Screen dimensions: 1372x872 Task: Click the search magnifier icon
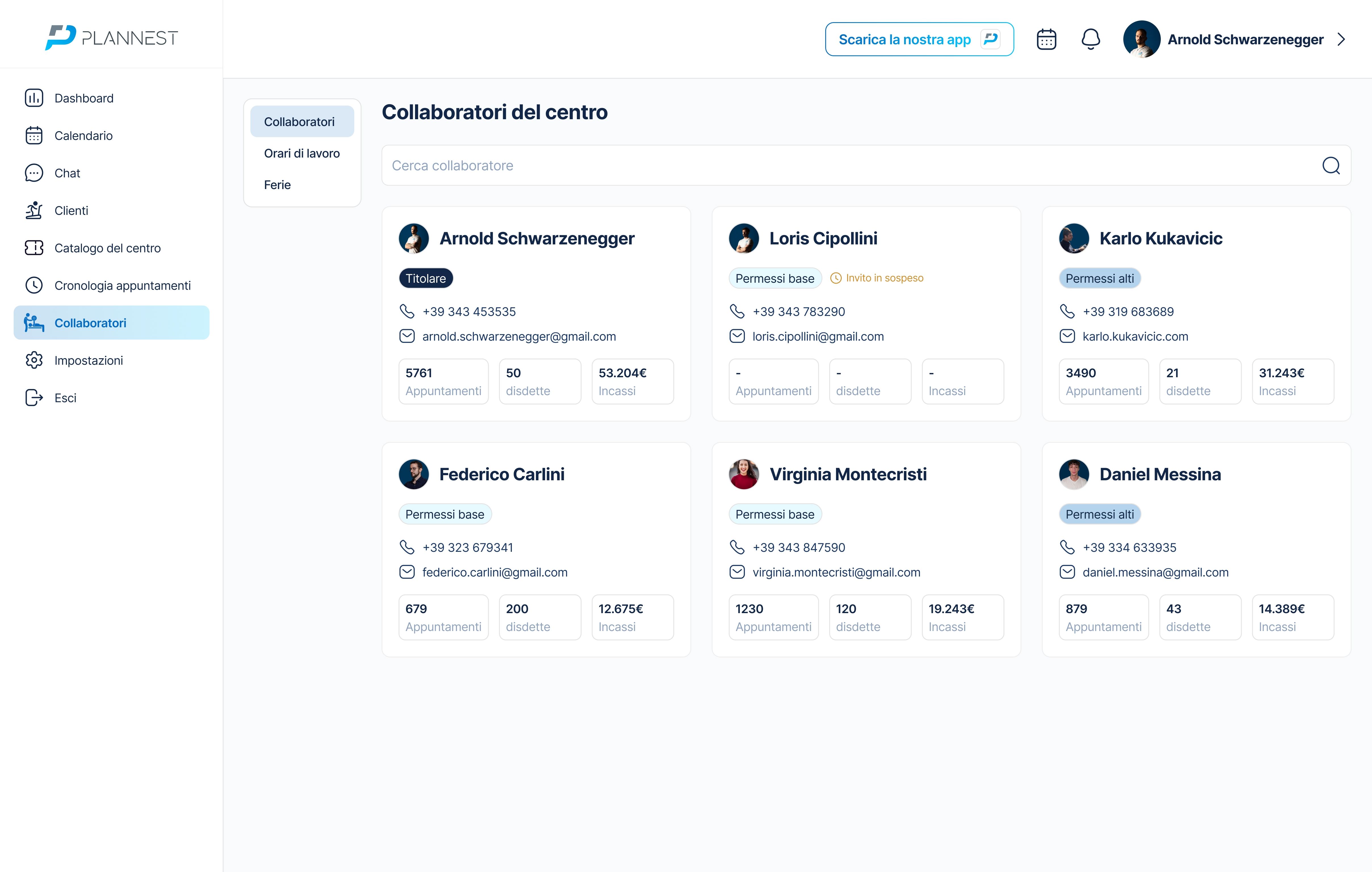(1330, 166)
